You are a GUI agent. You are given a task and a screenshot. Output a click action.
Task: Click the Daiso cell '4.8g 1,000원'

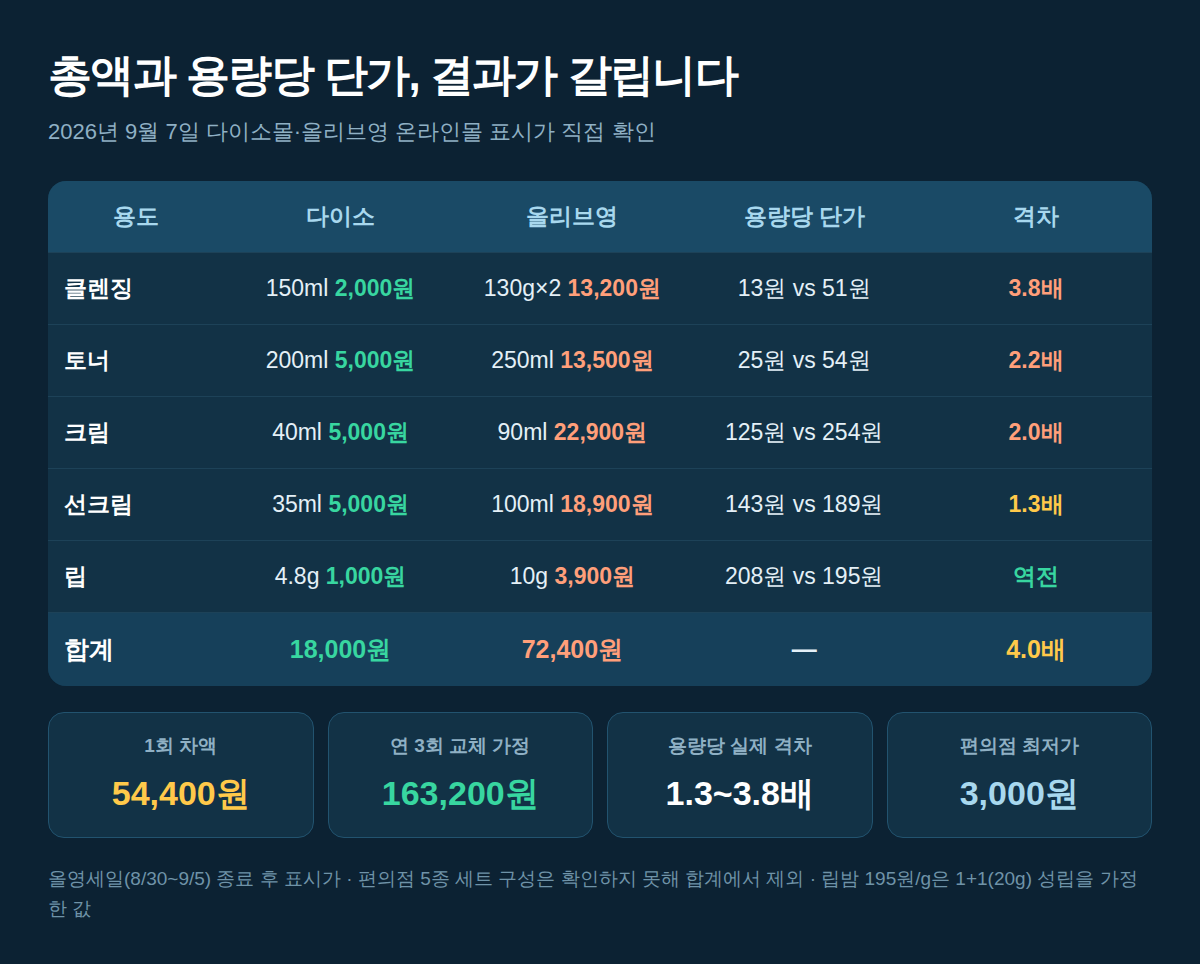click(340, 577)
